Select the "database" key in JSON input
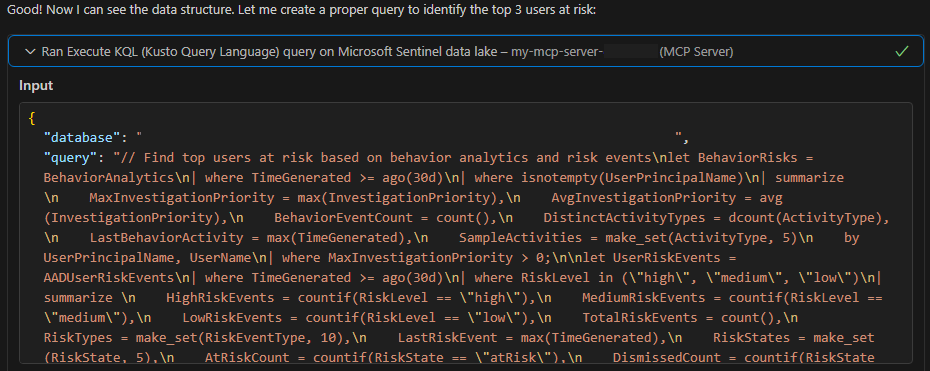This screenshot has height=371, width=930. 82,137
